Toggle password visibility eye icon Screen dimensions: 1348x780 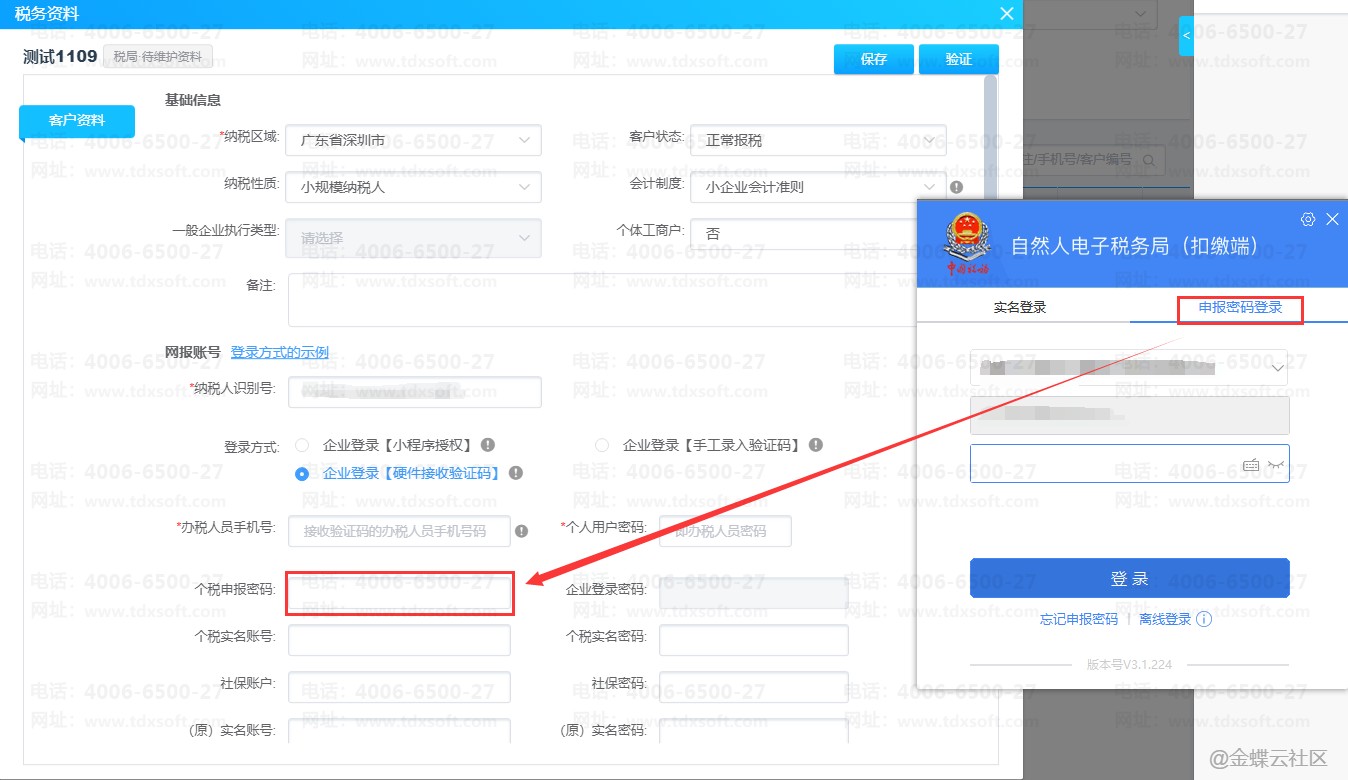1275,464
